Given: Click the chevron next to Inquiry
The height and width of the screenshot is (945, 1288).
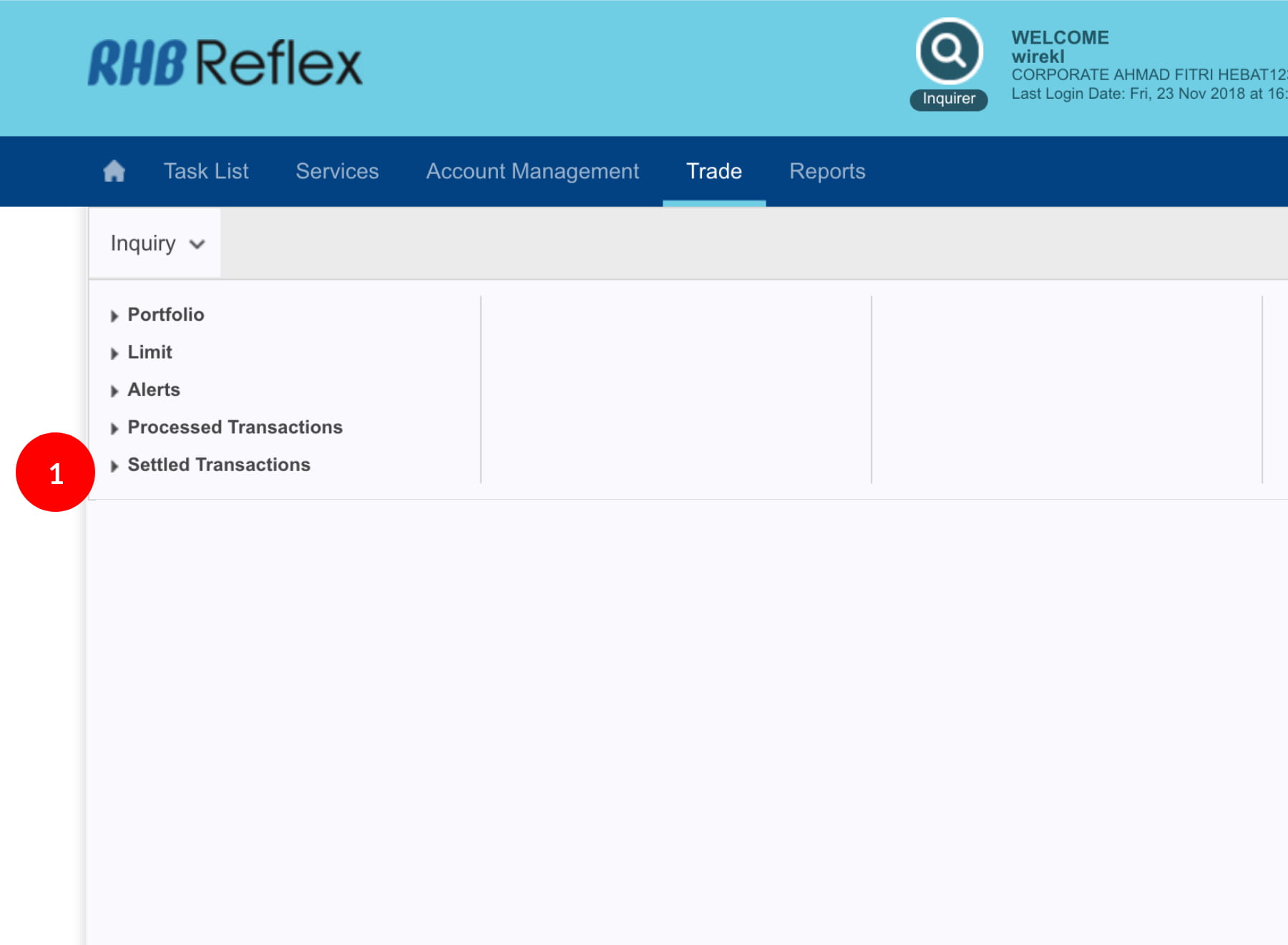Looking at the screenshot, I should pos(197,244).
